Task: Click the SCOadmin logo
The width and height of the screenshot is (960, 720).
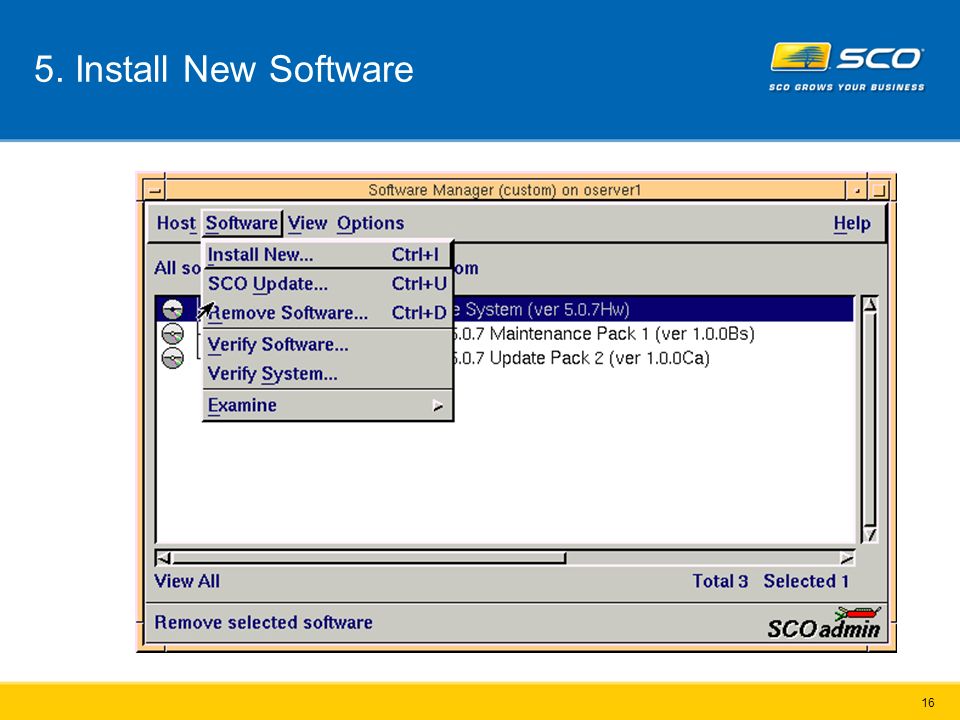Action: click(823, 623)
